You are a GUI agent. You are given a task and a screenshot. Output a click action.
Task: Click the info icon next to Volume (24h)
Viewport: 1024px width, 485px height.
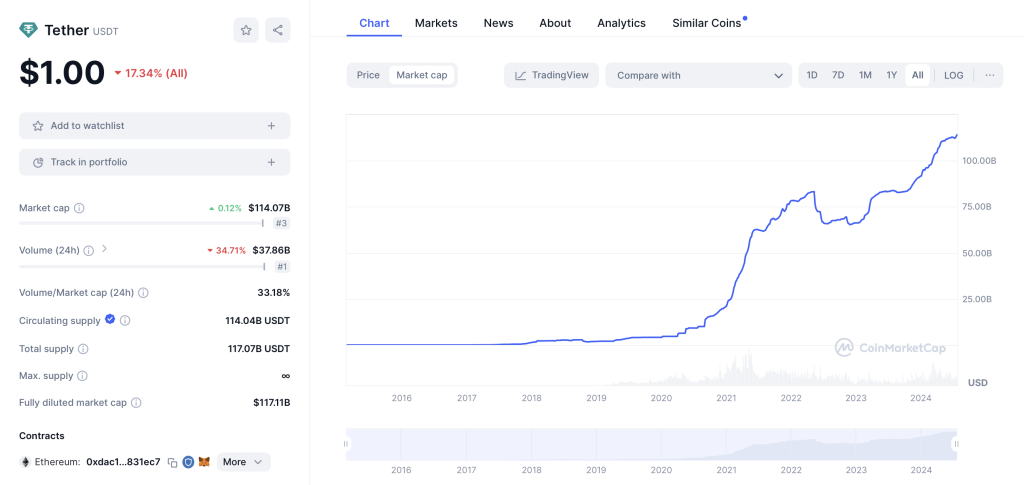pyautogui.click(x=89, y=250)
